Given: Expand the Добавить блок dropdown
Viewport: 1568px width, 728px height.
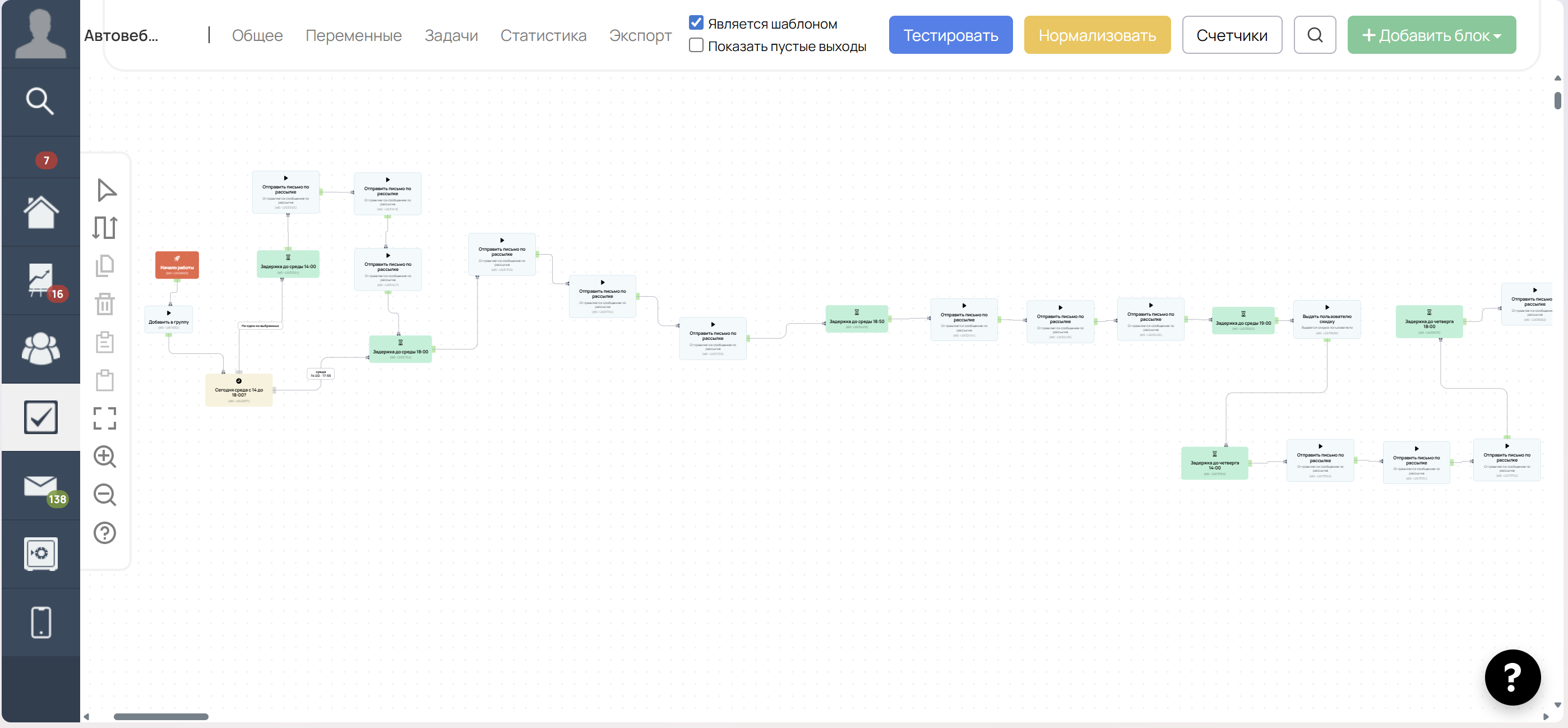Looking at the screenshot, I should pos(1431,35).
